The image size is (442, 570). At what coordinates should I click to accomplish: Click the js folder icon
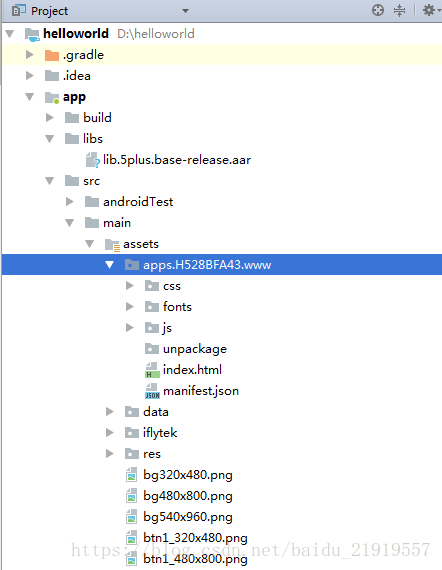[x=152, y=328]
